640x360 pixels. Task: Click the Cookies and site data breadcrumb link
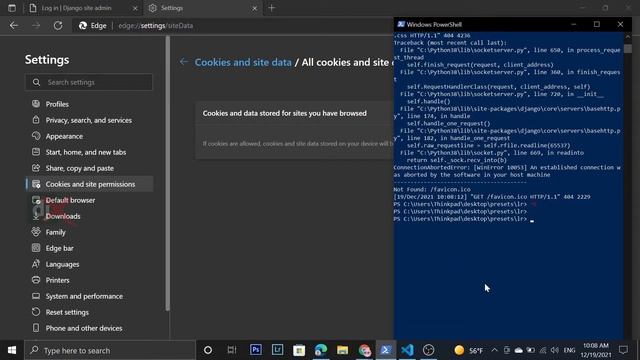click(243, 62)
